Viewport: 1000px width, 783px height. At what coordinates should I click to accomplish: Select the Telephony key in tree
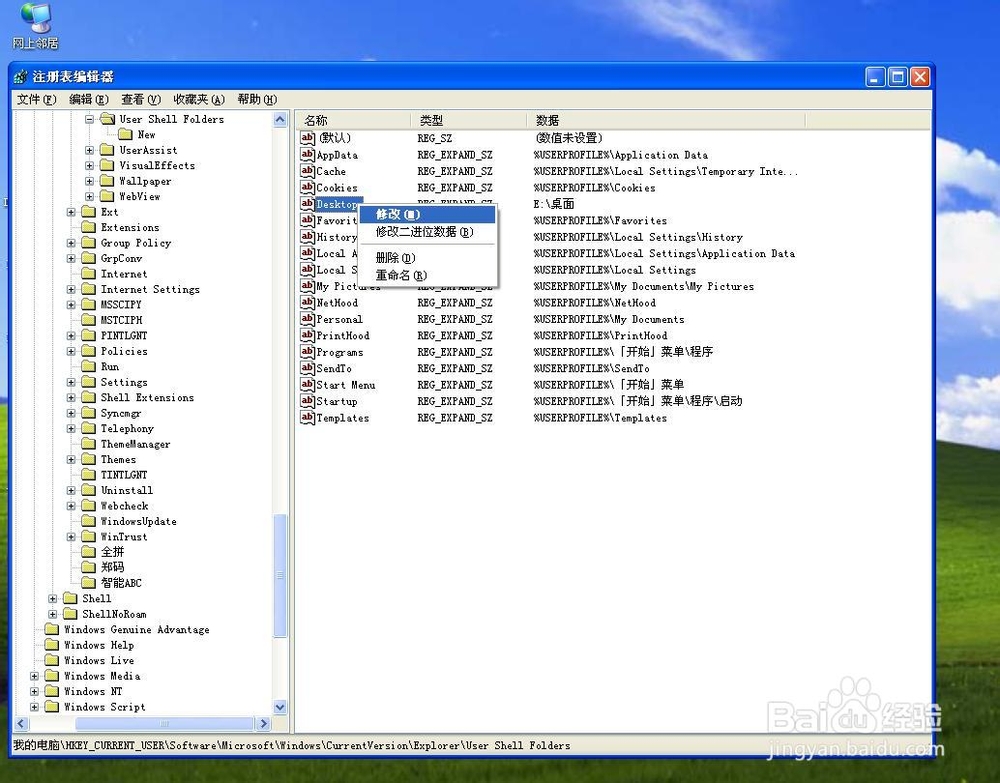click(127, 428)
